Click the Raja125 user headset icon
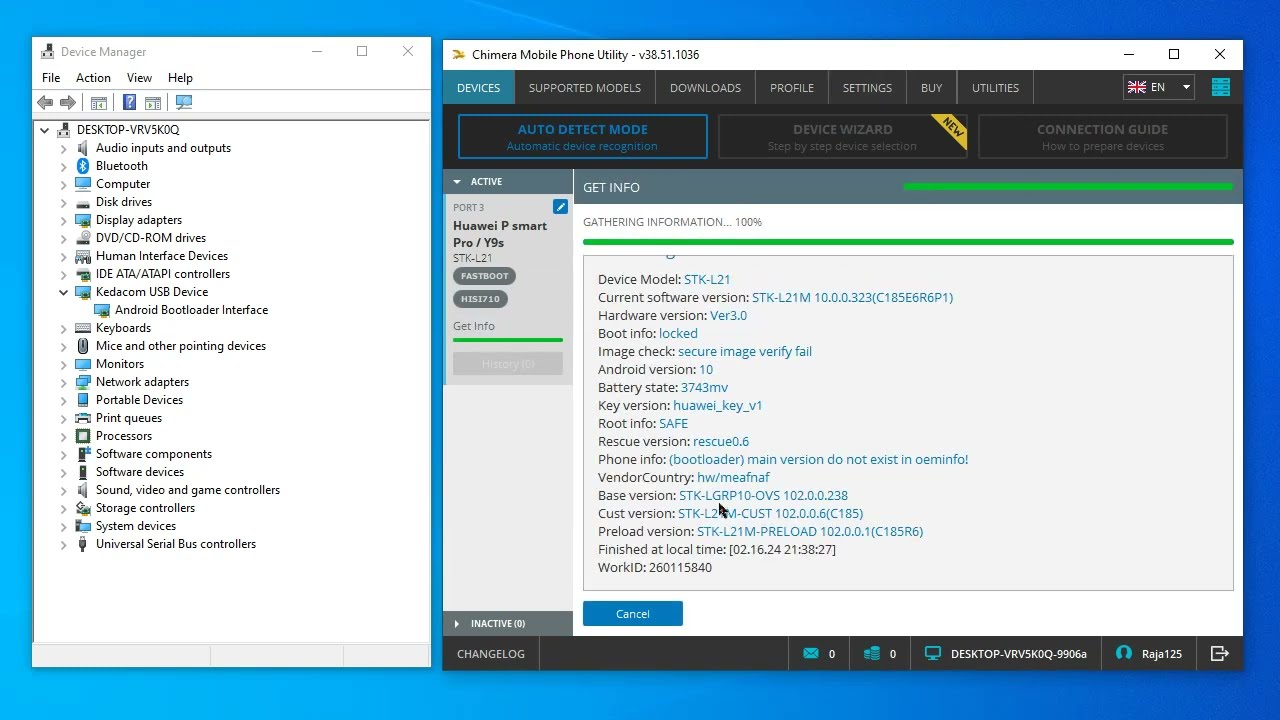Viewport: 1280px width, 720px height. [x=1124, y=654]
